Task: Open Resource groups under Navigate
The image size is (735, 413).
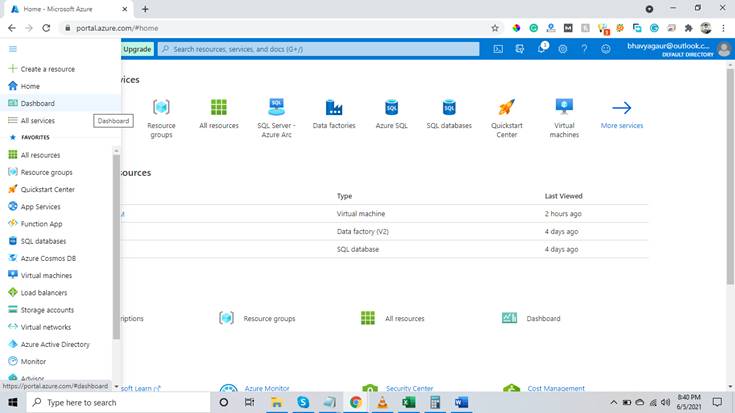Action: (x=257, y=318)
